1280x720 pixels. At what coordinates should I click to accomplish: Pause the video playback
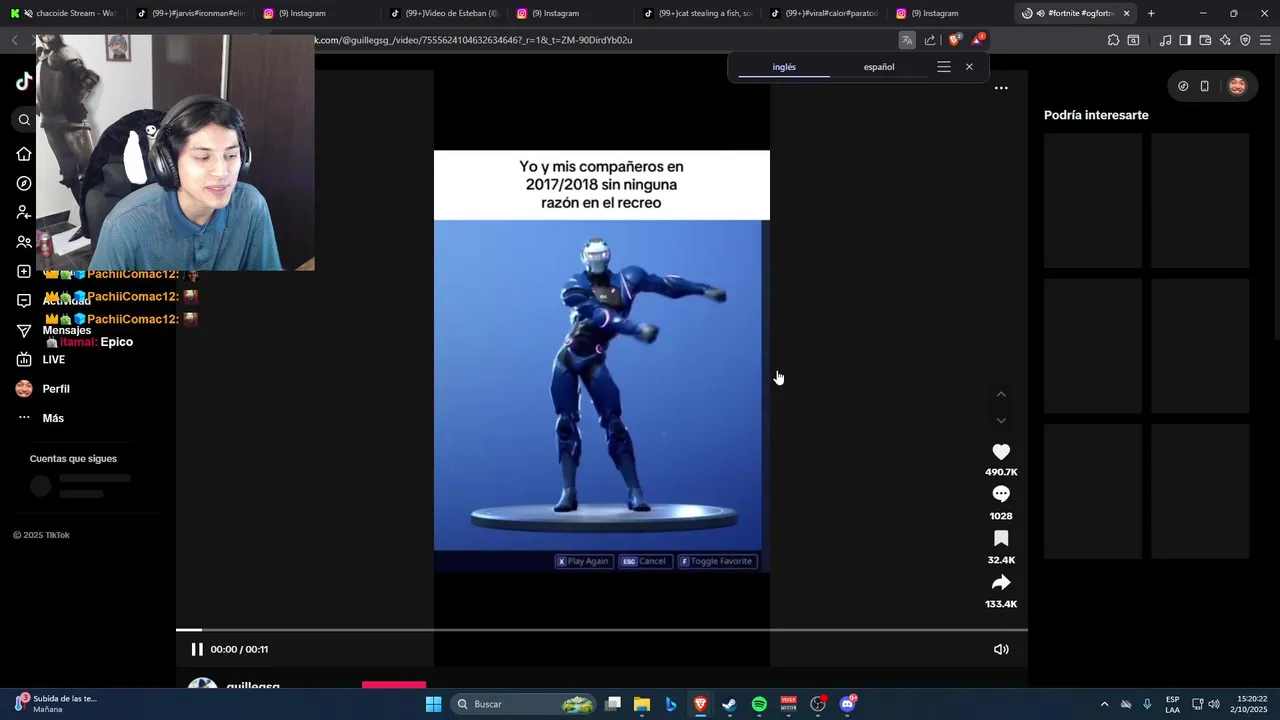coord(197,649)
